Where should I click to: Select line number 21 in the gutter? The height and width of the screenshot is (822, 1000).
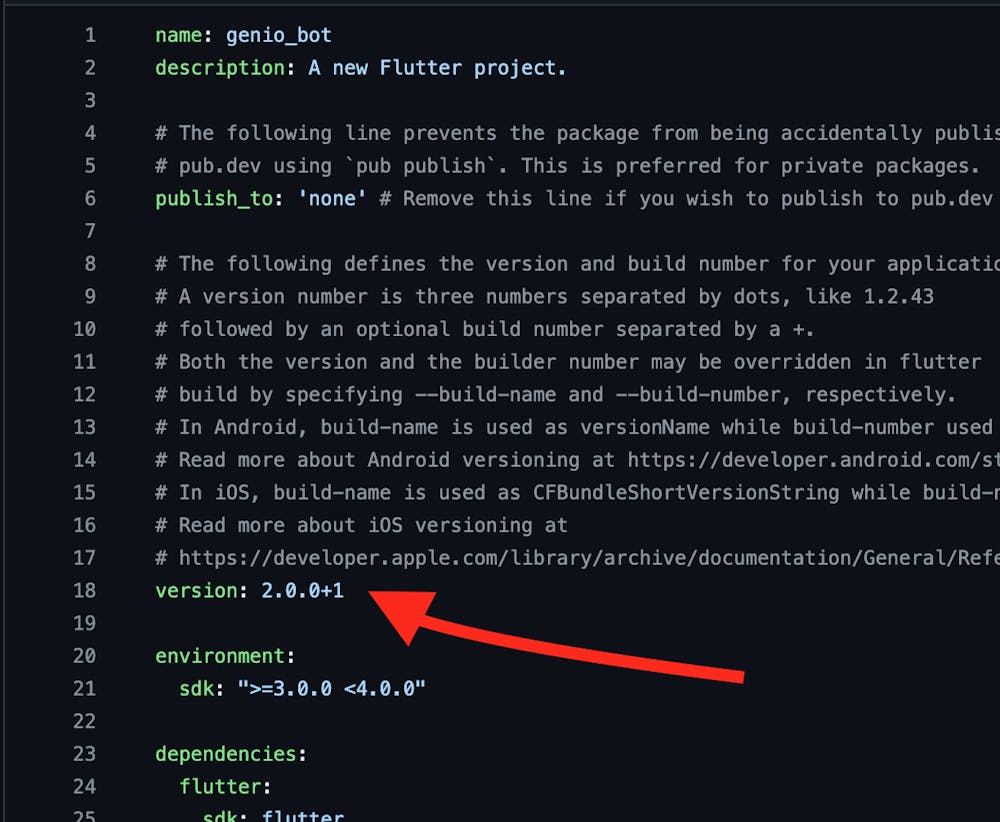pos(84,688)
